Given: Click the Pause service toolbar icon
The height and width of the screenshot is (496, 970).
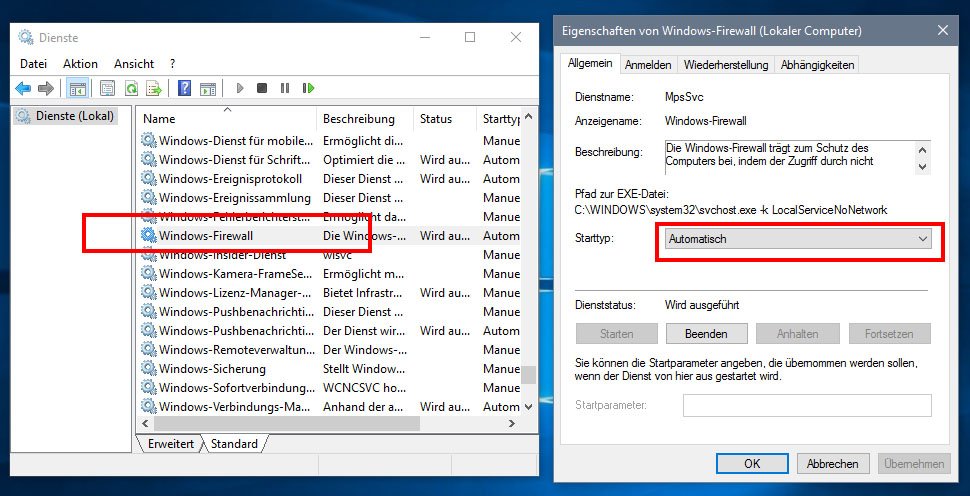Looking at the screenshot, I should [285, 88].
